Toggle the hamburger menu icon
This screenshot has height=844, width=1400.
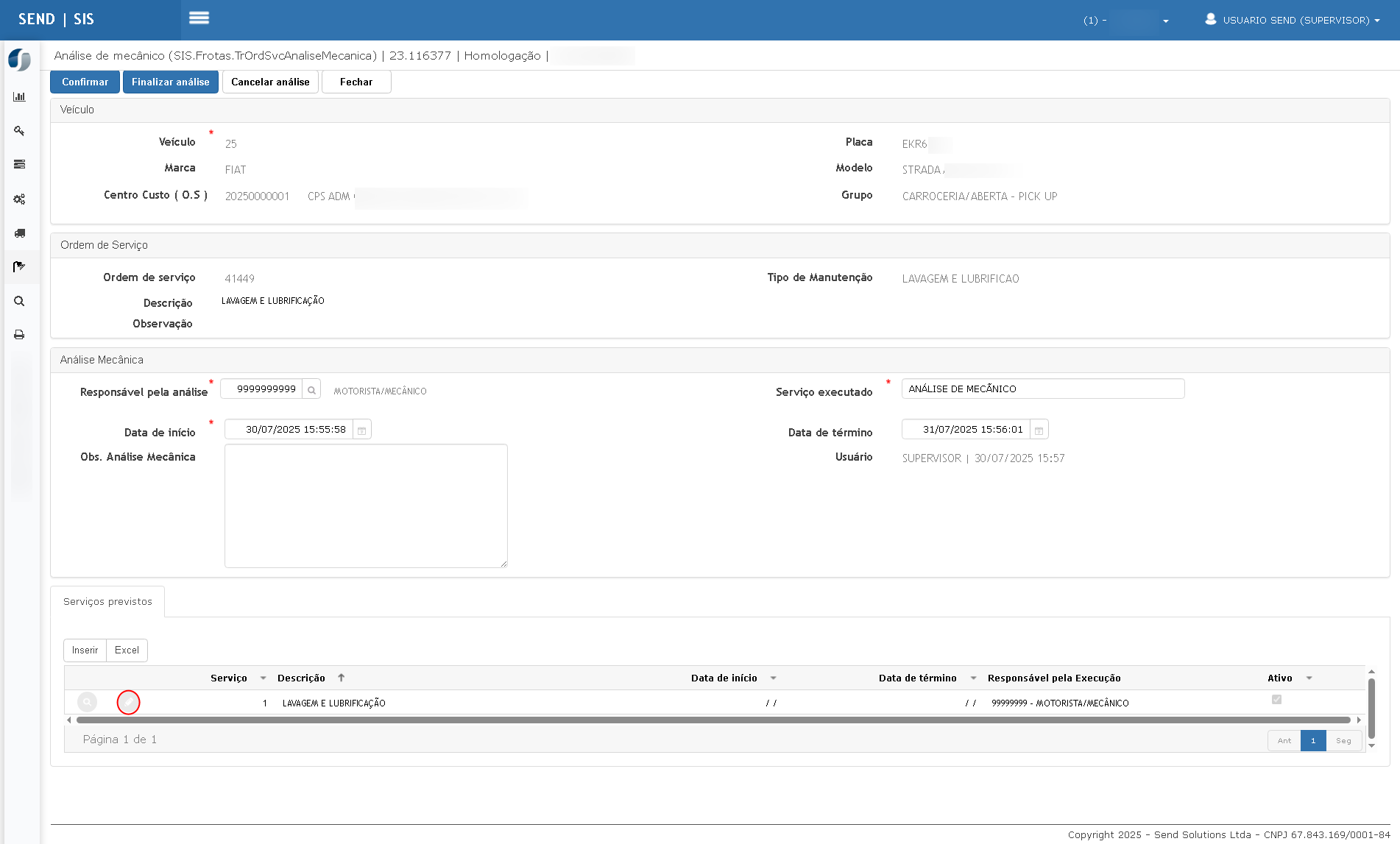pos(199,18)
